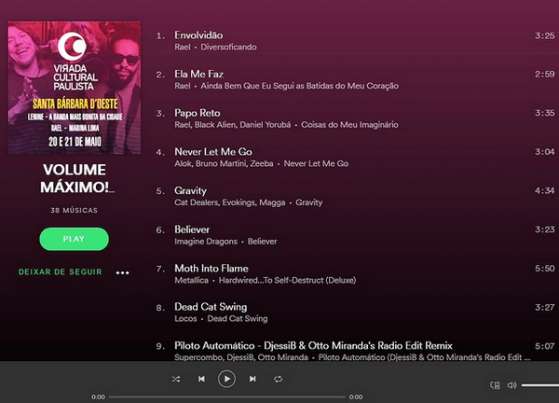Mute audio with speaker icon
The width and height of the screenshot is (559, 403).
click(512, 385)
